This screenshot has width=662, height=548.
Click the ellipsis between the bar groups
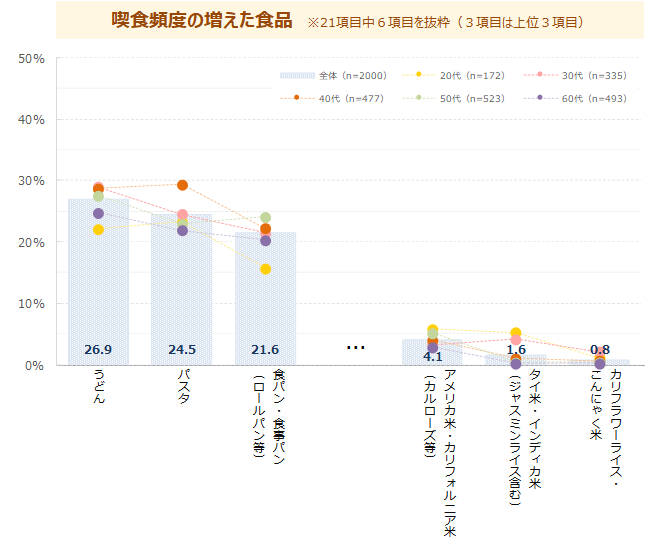point(355,348)
